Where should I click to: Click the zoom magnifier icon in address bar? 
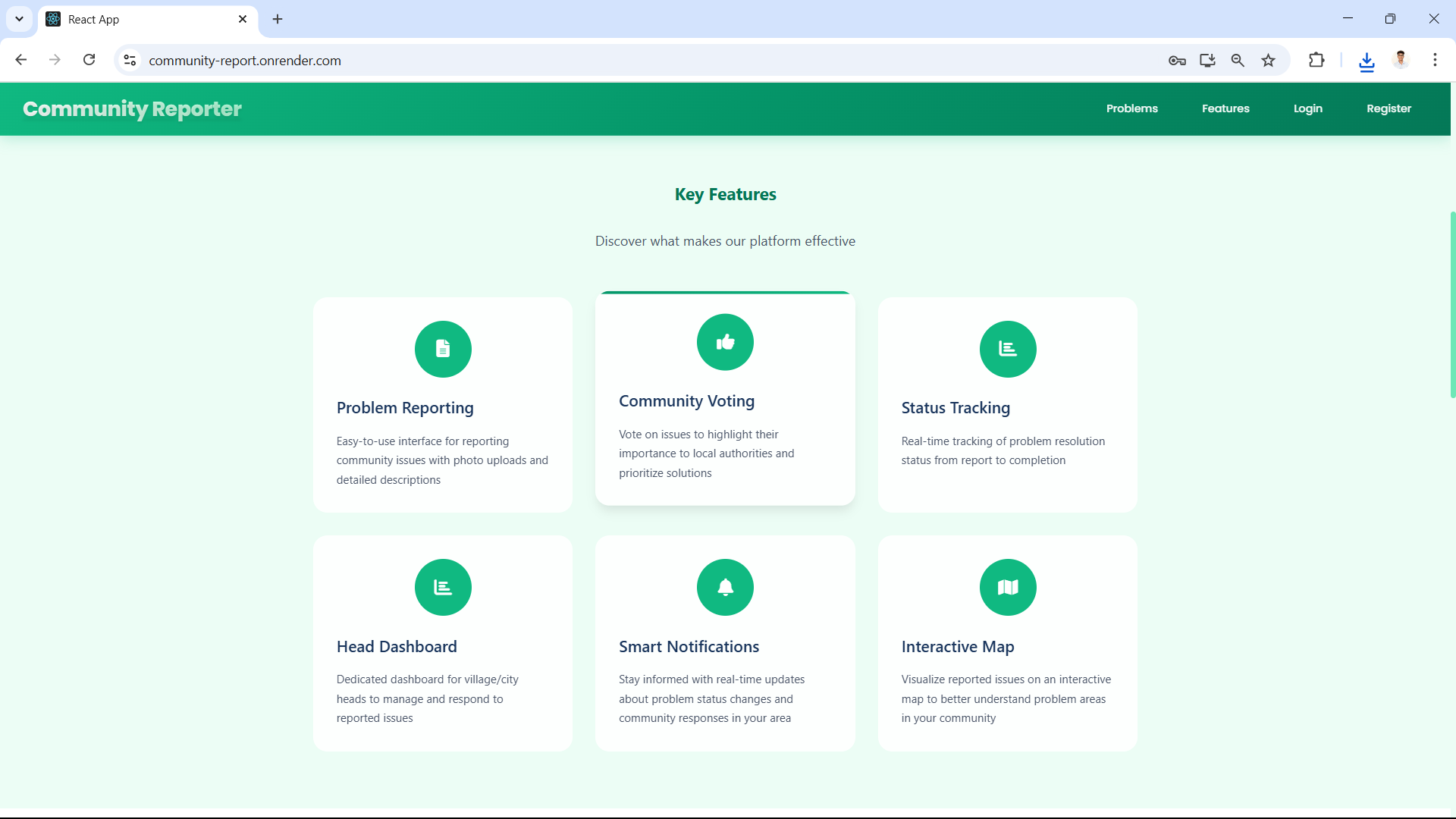point(1238,61)
